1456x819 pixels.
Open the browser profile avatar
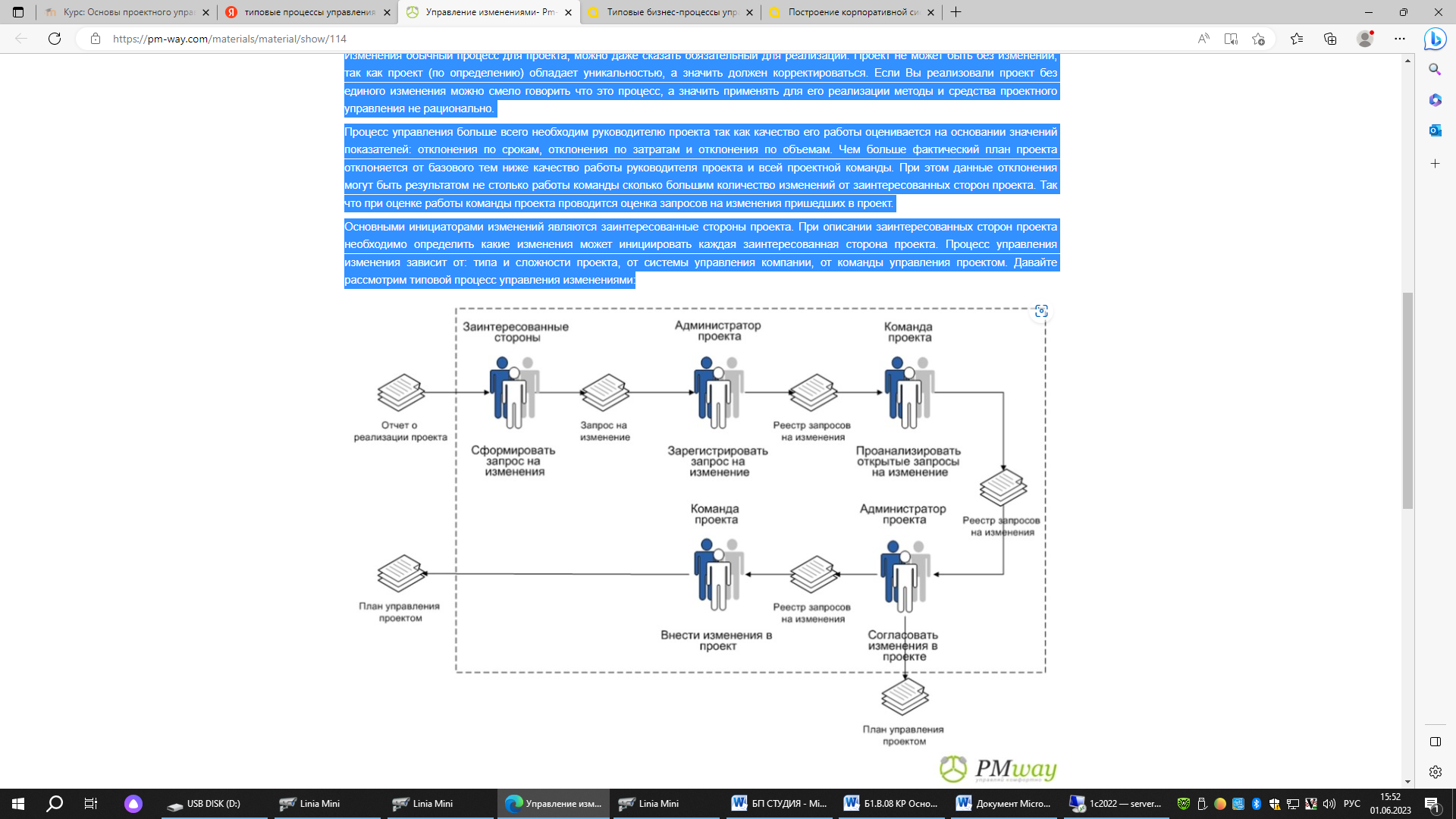click(1365, 39)
